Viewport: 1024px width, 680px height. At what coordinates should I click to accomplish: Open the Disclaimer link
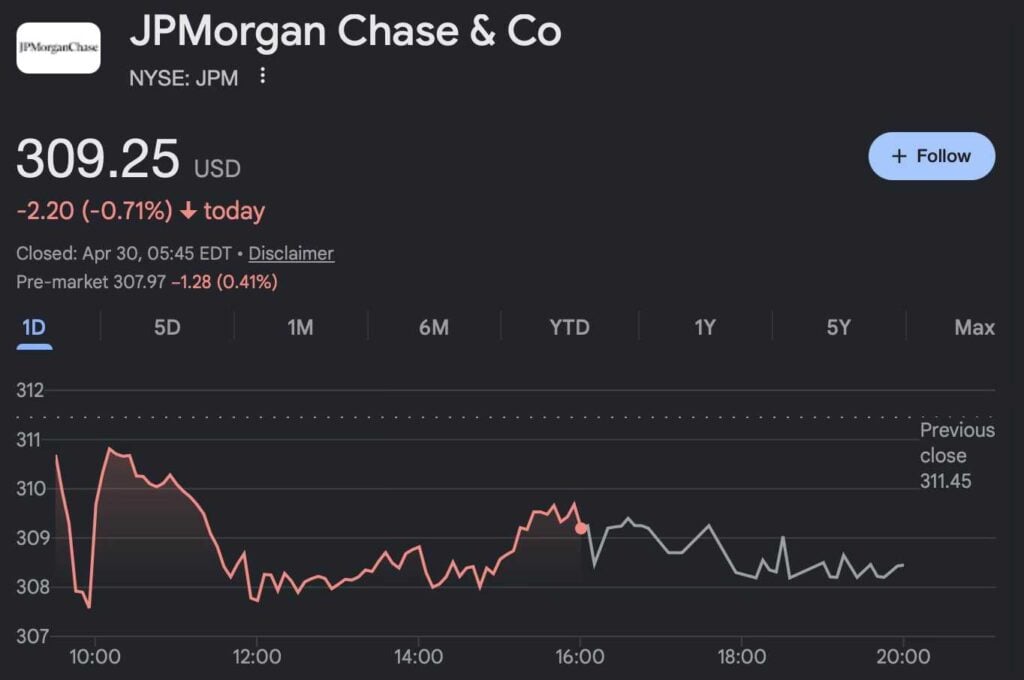pyautogui.click(x=291, y=254)
